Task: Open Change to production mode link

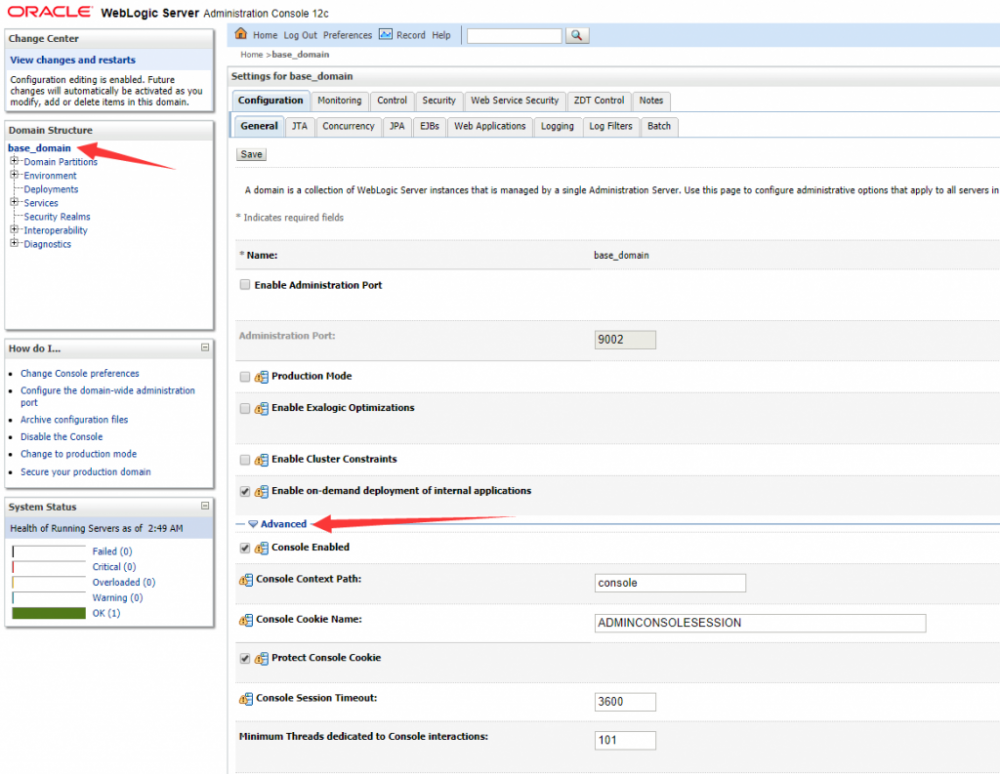Action: pos(78,454)
